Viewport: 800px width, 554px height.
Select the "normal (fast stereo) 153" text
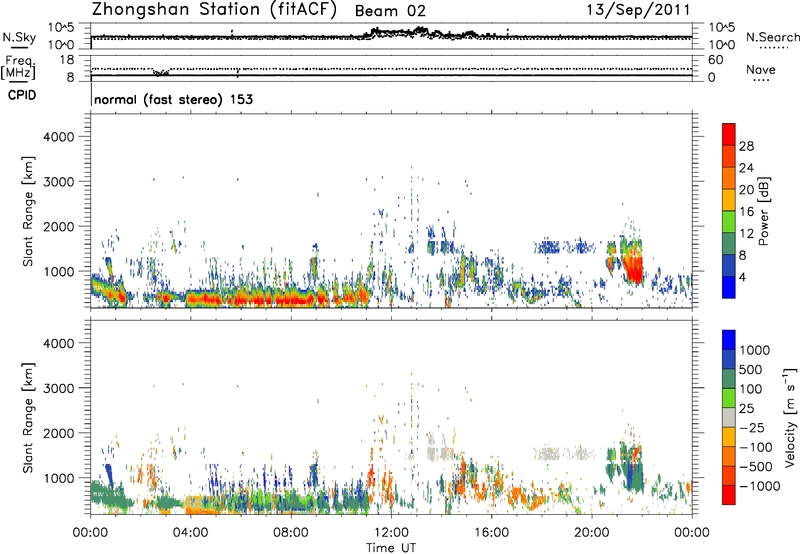173,100
